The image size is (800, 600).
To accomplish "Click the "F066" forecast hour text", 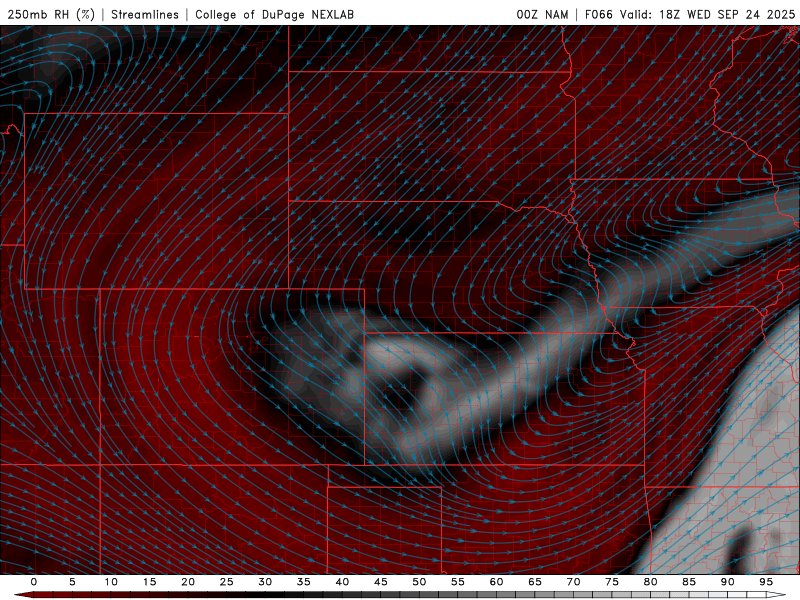I will pos(598,14).
